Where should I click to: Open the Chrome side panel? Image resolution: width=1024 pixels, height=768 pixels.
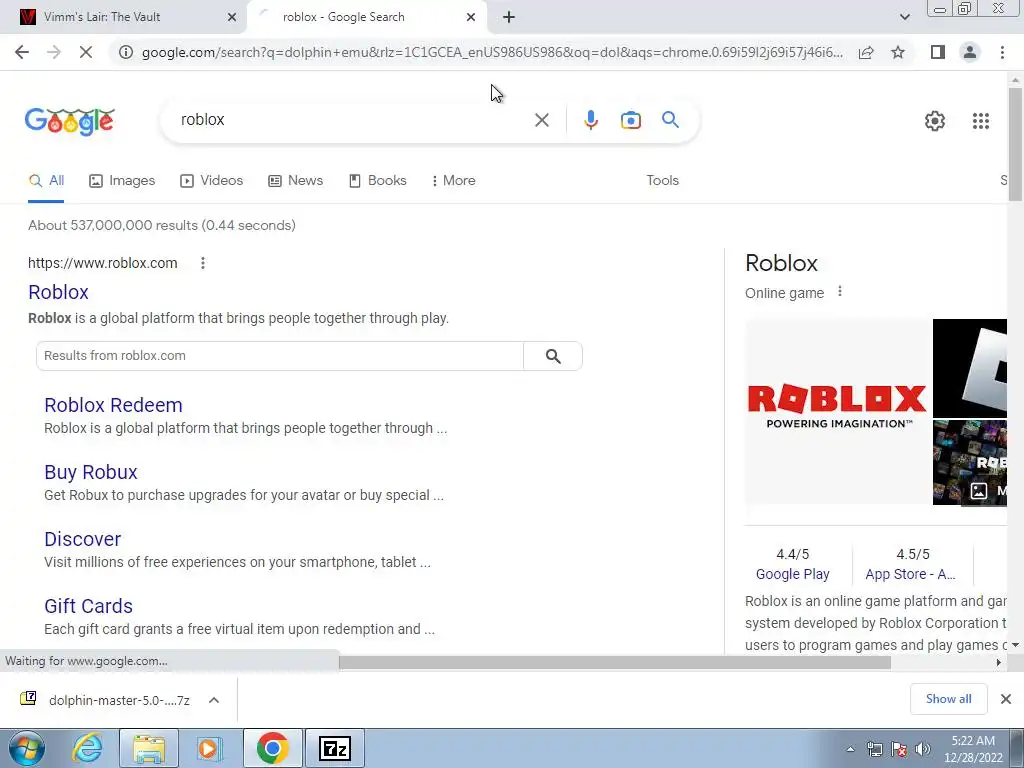click(938, 52)
